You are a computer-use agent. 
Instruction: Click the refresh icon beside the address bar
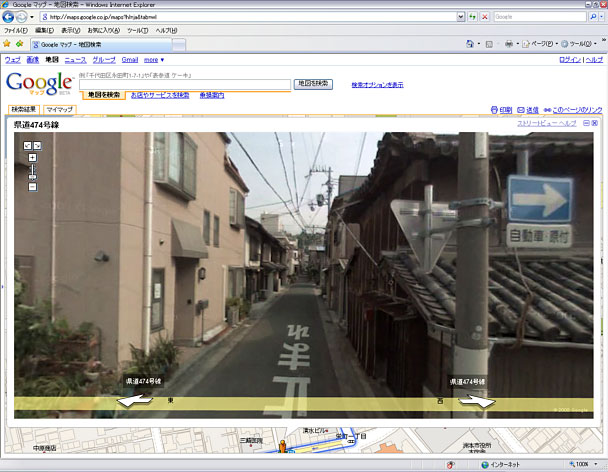point(472,17)
